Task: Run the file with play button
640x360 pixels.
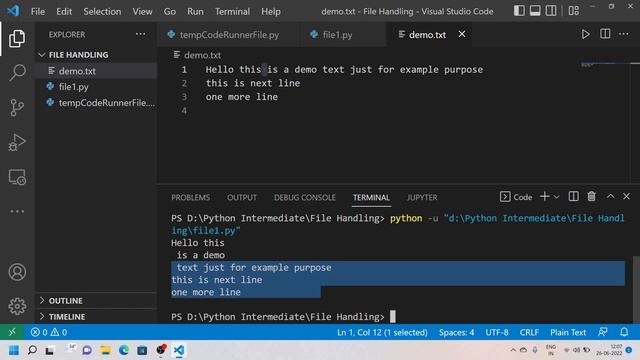Action: 585,34
